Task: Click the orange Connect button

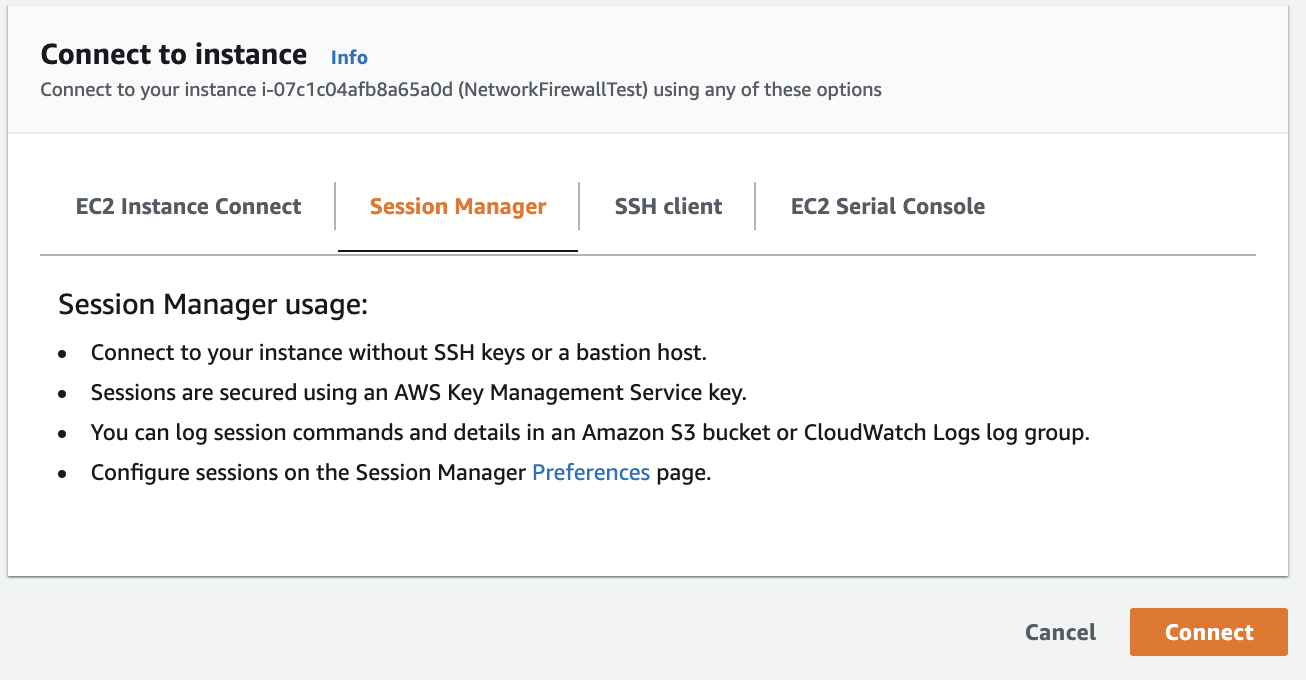Action: (x=1209, y=632)
